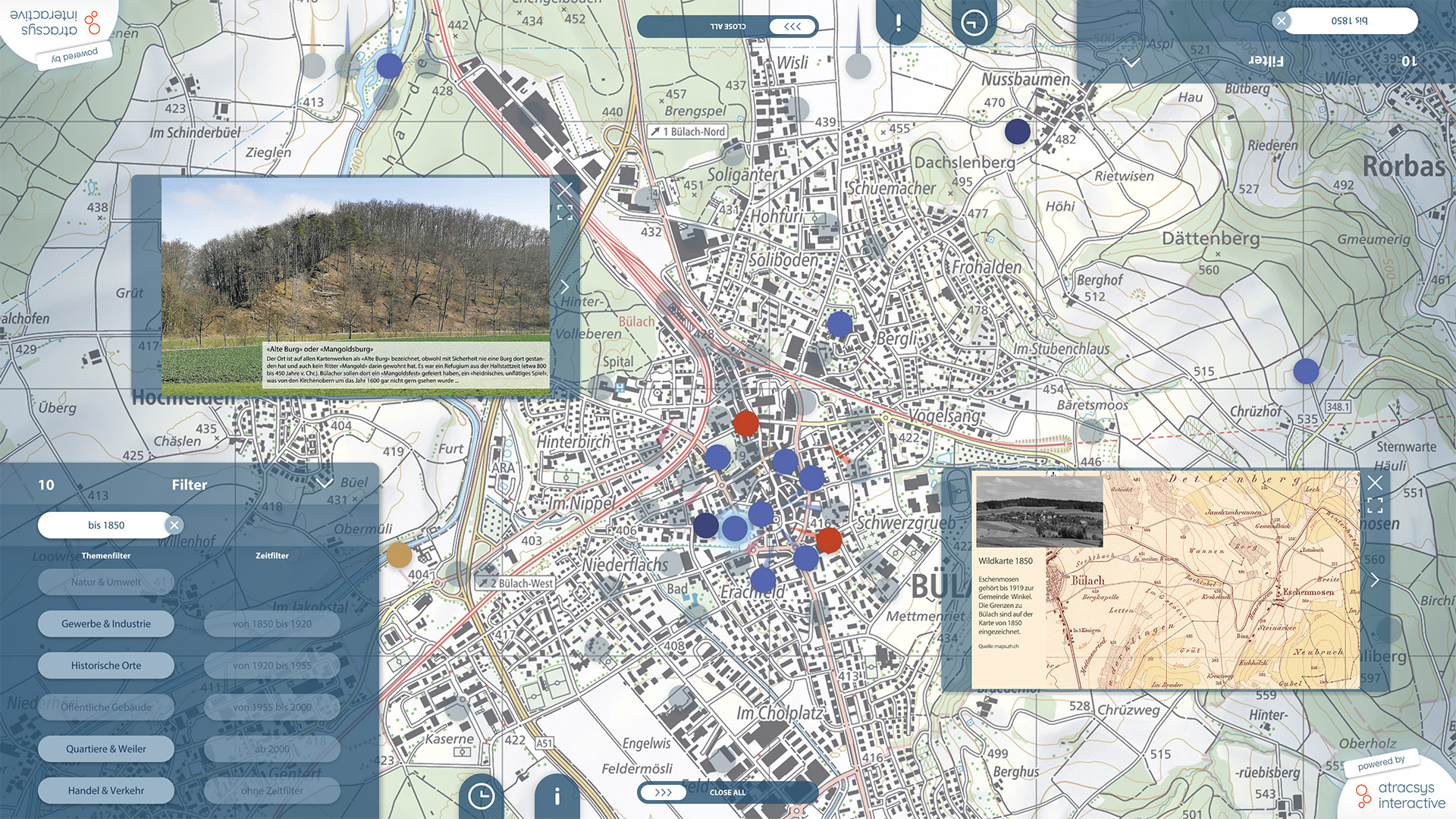Select the blue map marker near Bergli
1456x819 pixels.
[839, 324]
